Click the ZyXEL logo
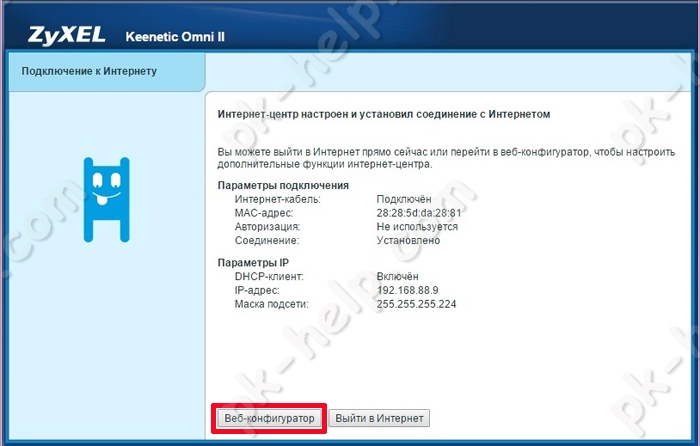Image resolution: width=700 pixels, height=446 pixels. [x=67, y=35]
